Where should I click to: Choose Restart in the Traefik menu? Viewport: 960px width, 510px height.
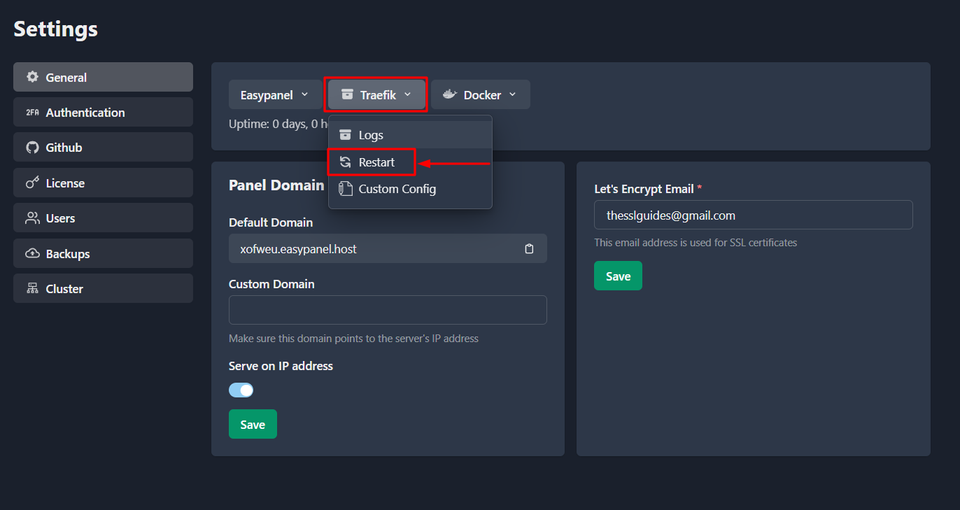pos(376,162)
